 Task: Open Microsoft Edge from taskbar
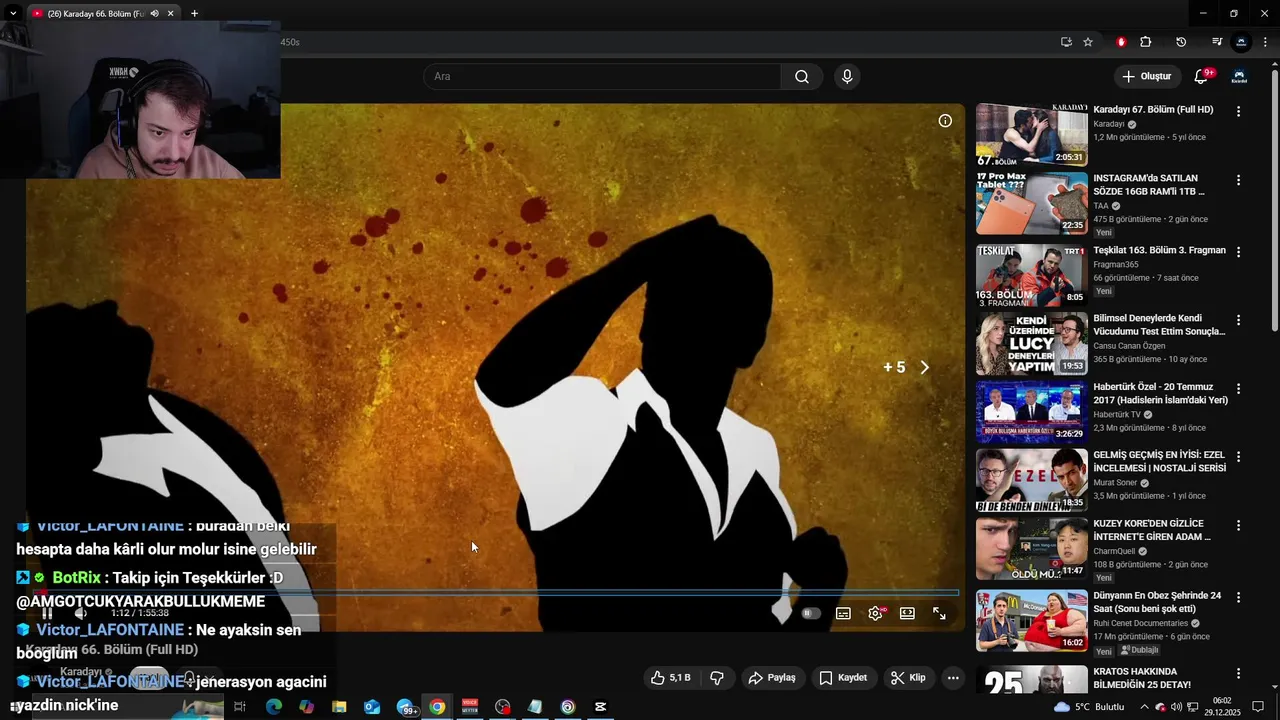point(274,707)
